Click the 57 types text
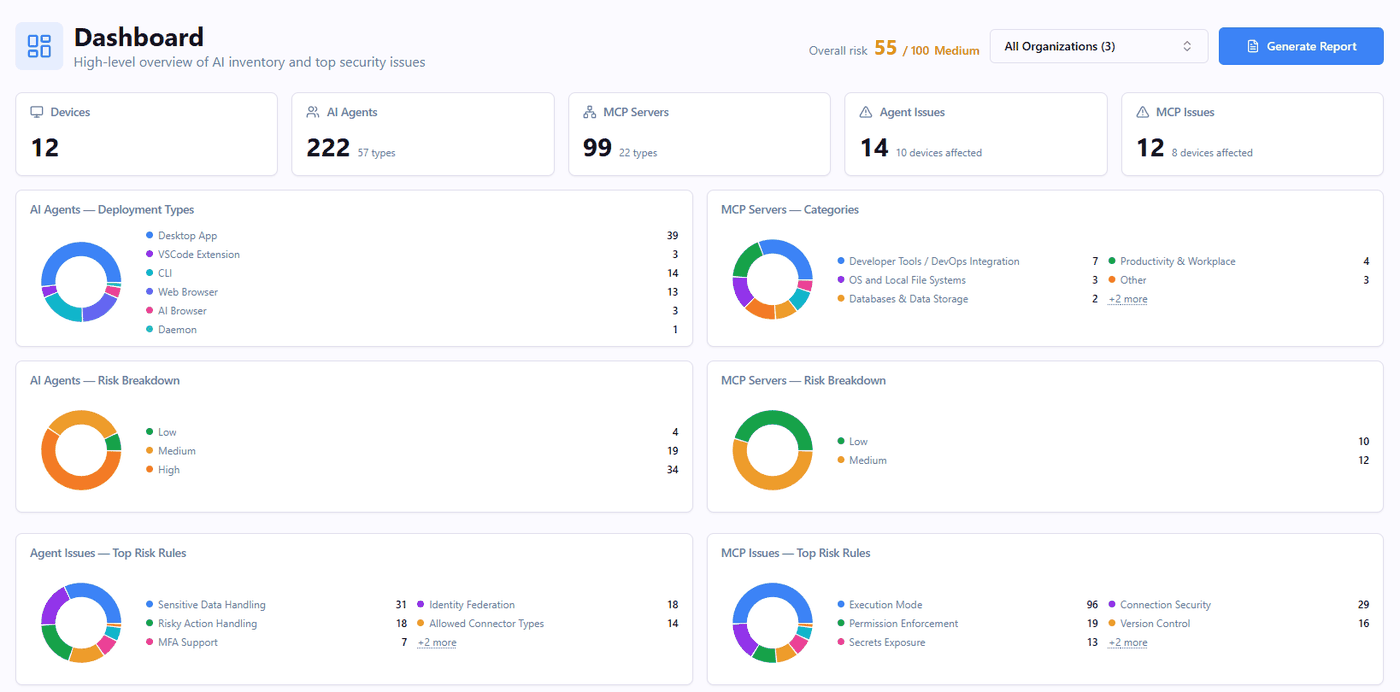Viewport: 1400px width, 692px height. (x=376, y=153)
